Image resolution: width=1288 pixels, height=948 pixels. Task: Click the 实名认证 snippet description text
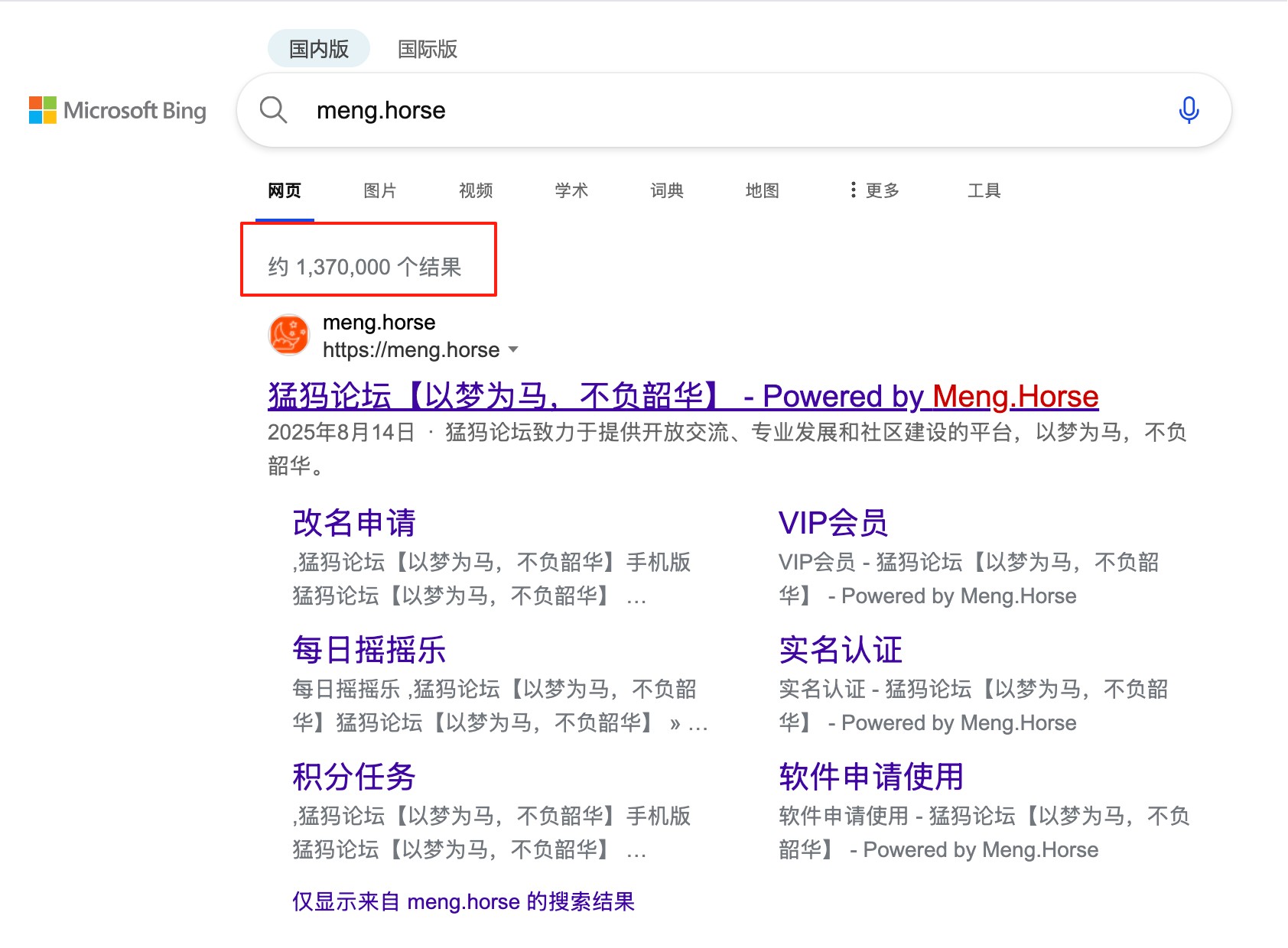click(x=974, y=706)
